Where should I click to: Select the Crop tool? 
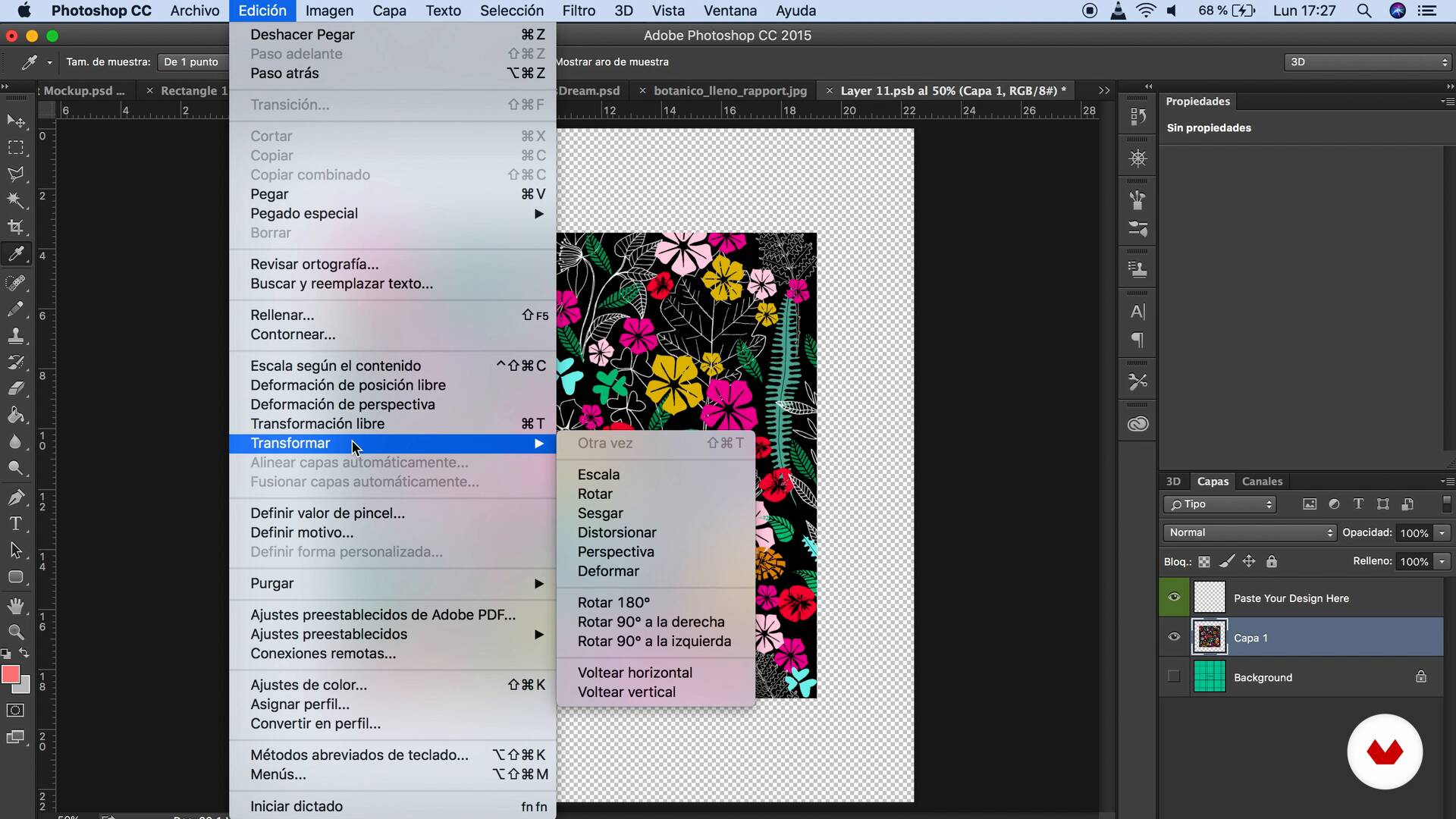point(16,227)
